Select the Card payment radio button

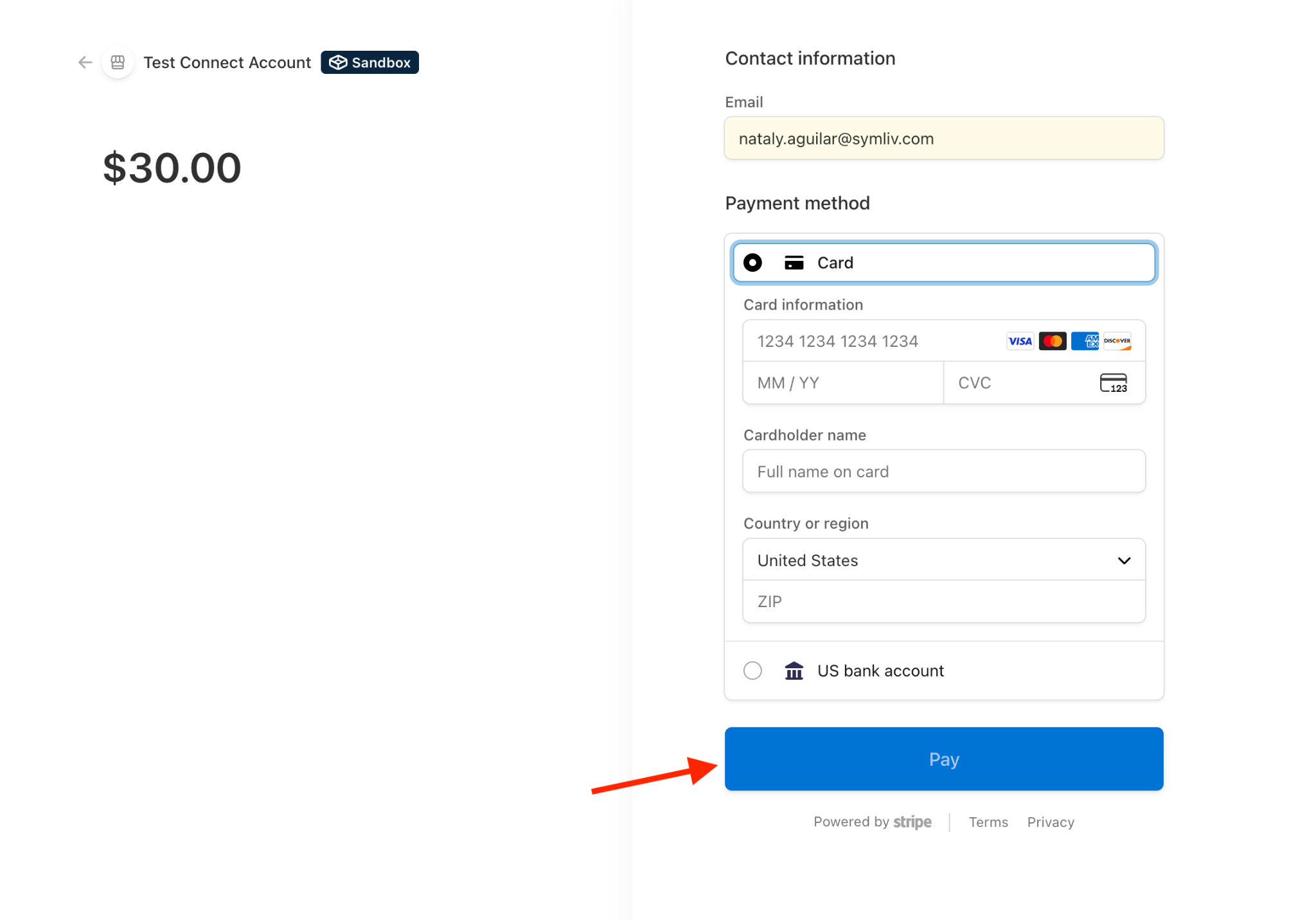point(752,263)
